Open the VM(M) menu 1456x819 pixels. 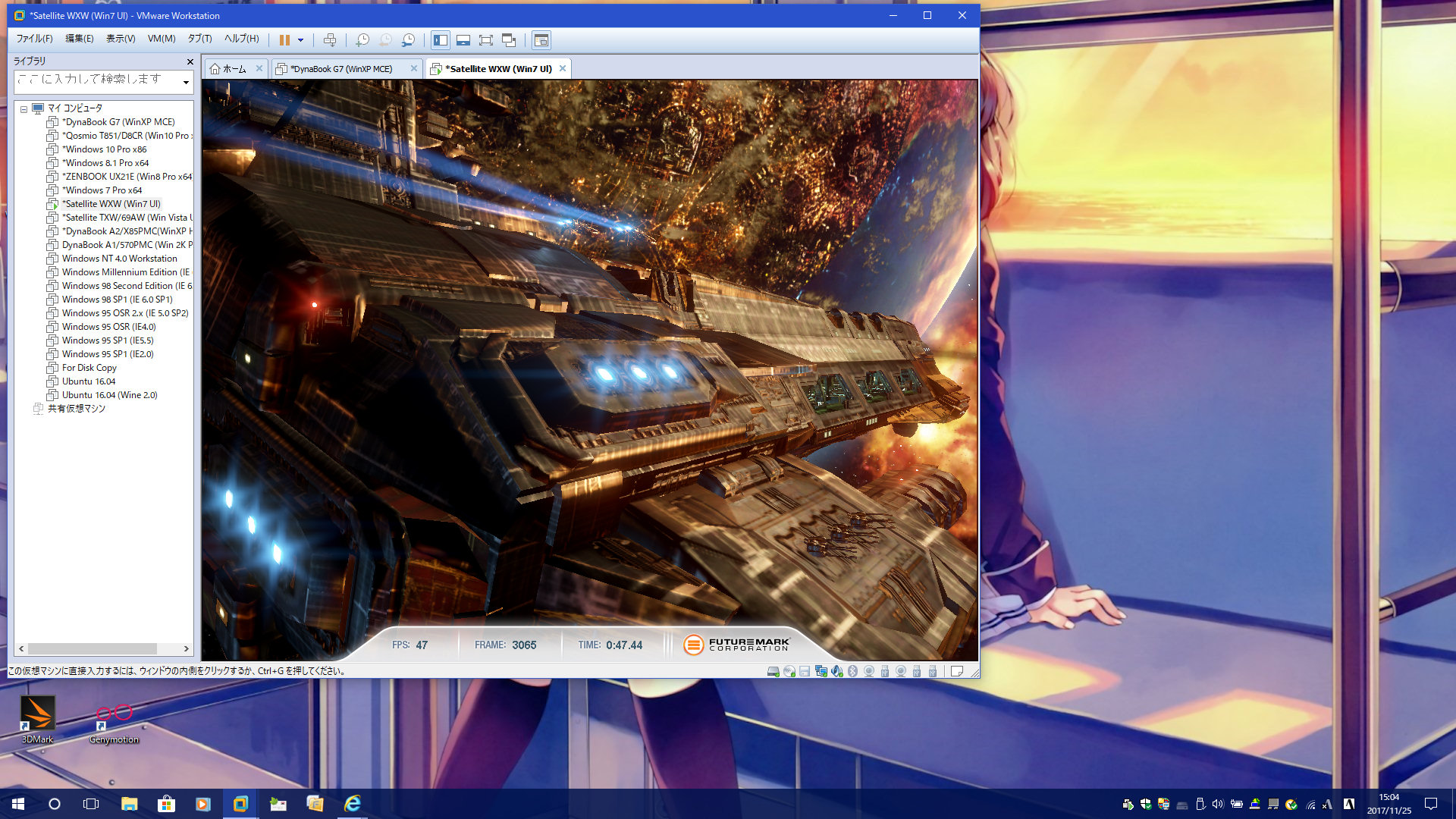pos(162,39)
